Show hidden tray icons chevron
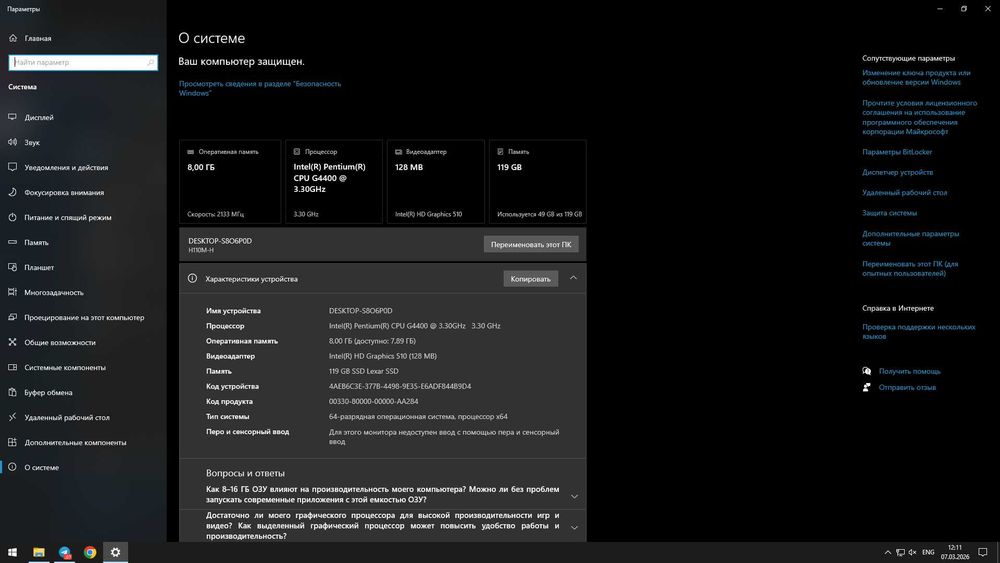This screenshot has width=1000, height=563. 887,552
